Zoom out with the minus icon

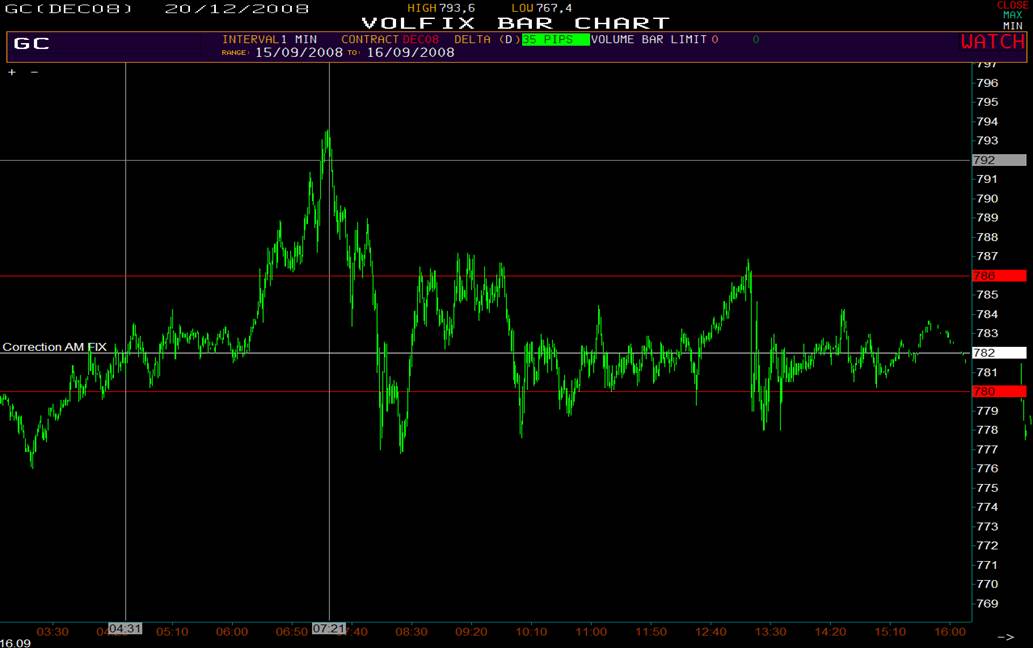(34, 72)
